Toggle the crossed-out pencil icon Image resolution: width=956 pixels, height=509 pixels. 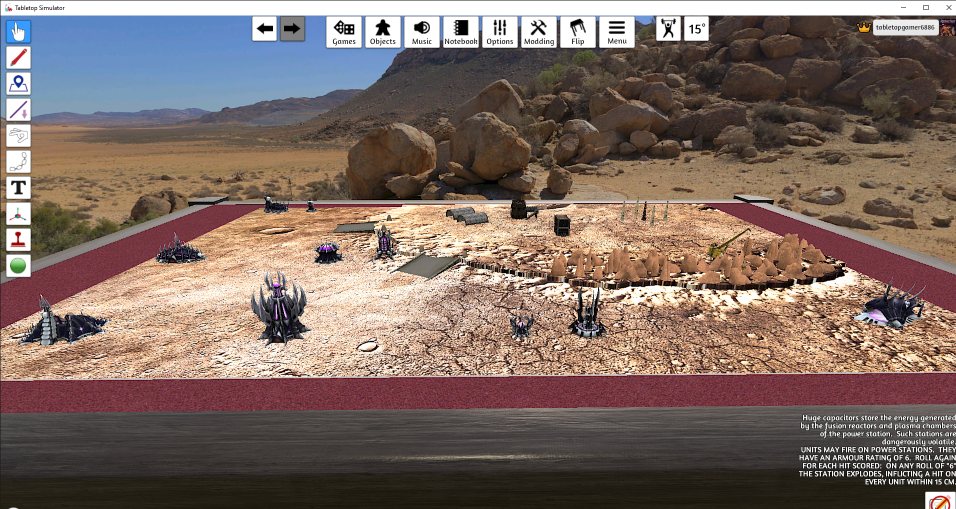tap(940, 500)
